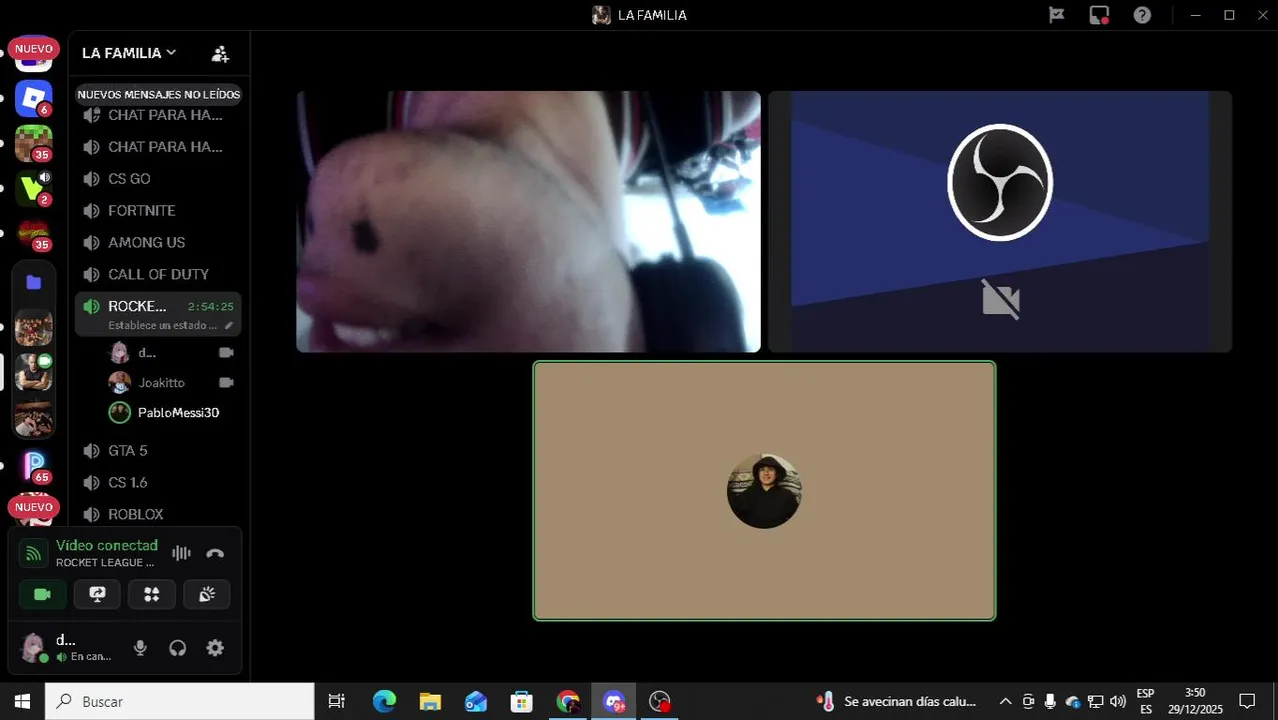1278x720 pixels.
Task: Join the CALL OF DUTY voice channel
Action: 159,275
